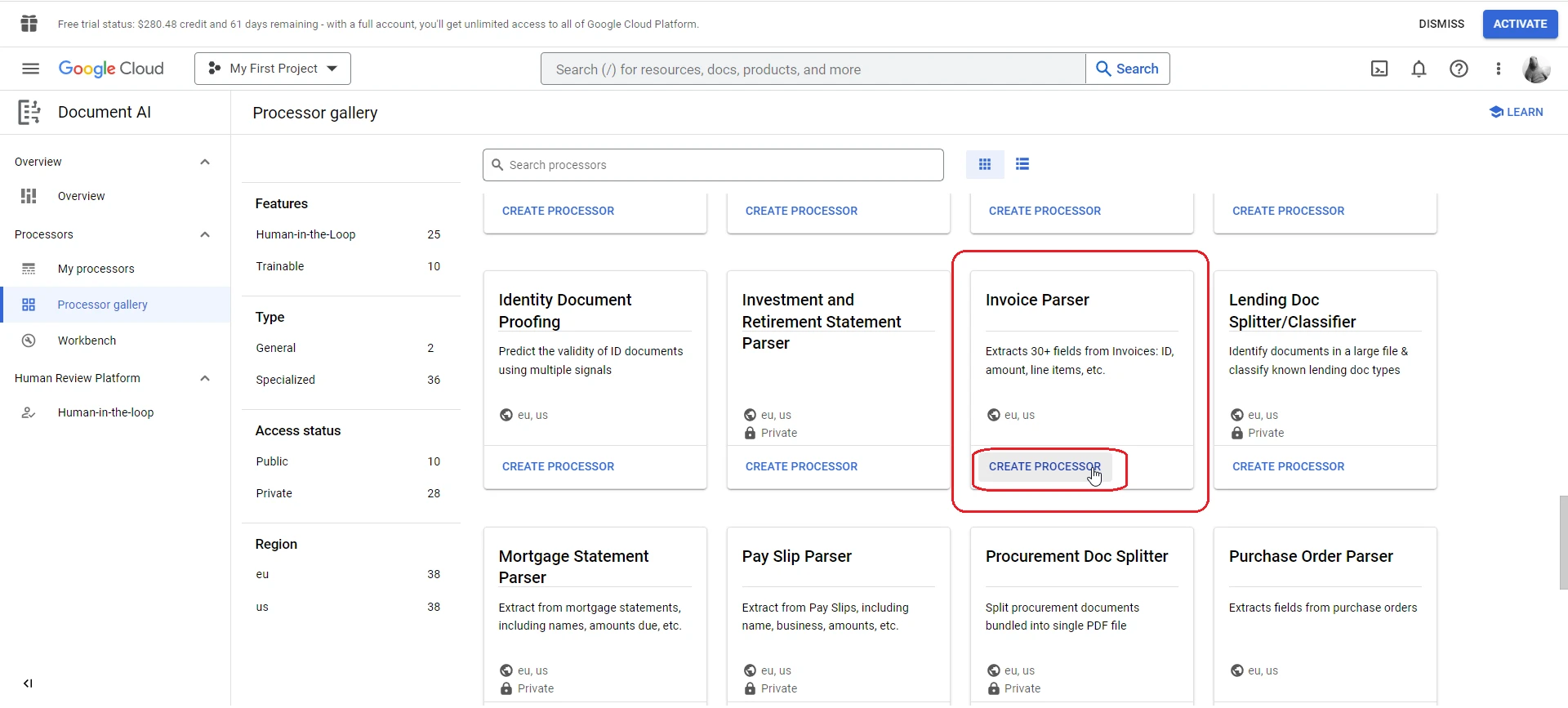Click the lock icon on Investment Statement Parser card
This screenshot has height=708, width=1568.
[x=750, y=433]
